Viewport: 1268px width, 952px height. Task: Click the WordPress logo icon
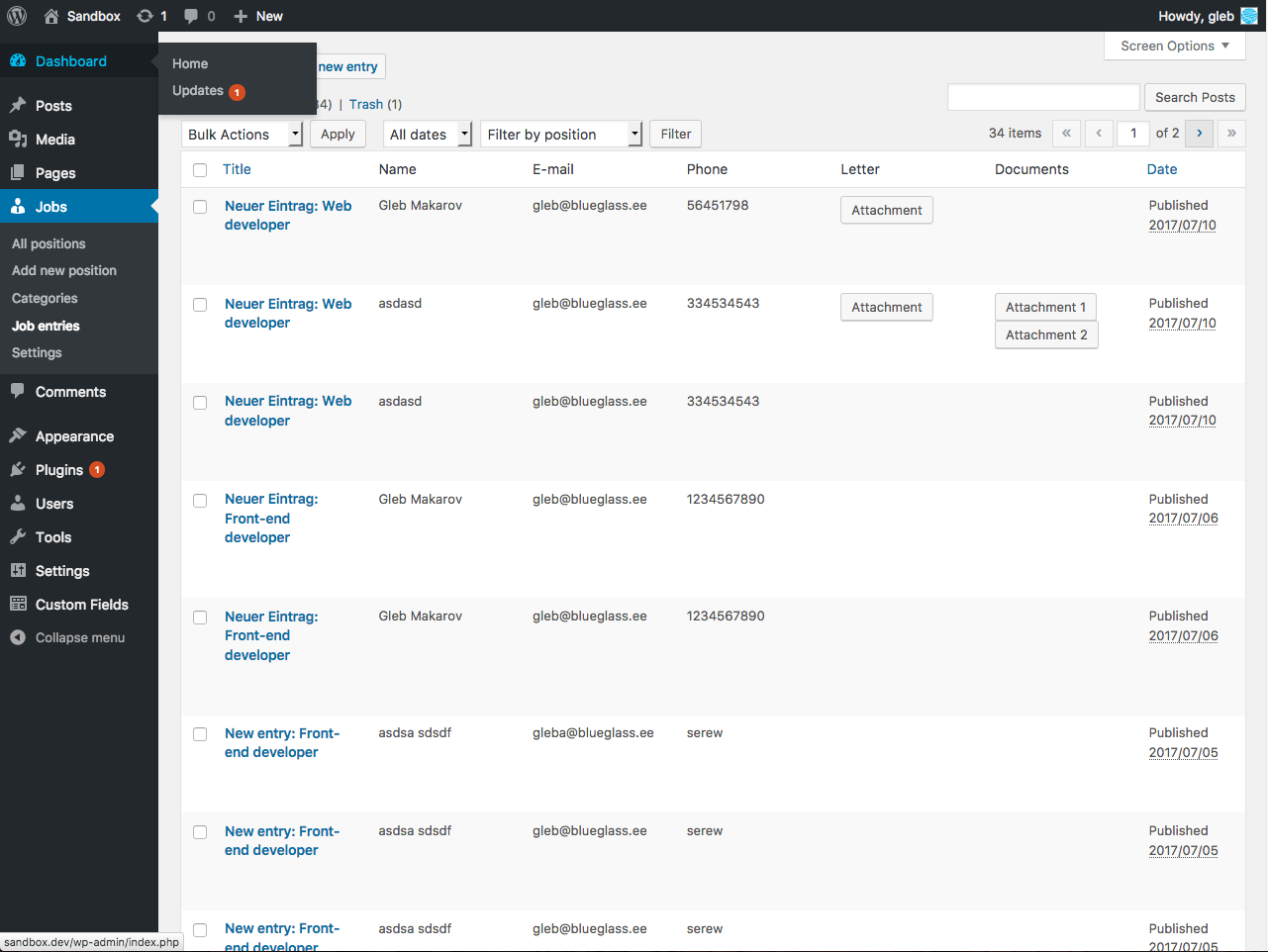[17, 16]
